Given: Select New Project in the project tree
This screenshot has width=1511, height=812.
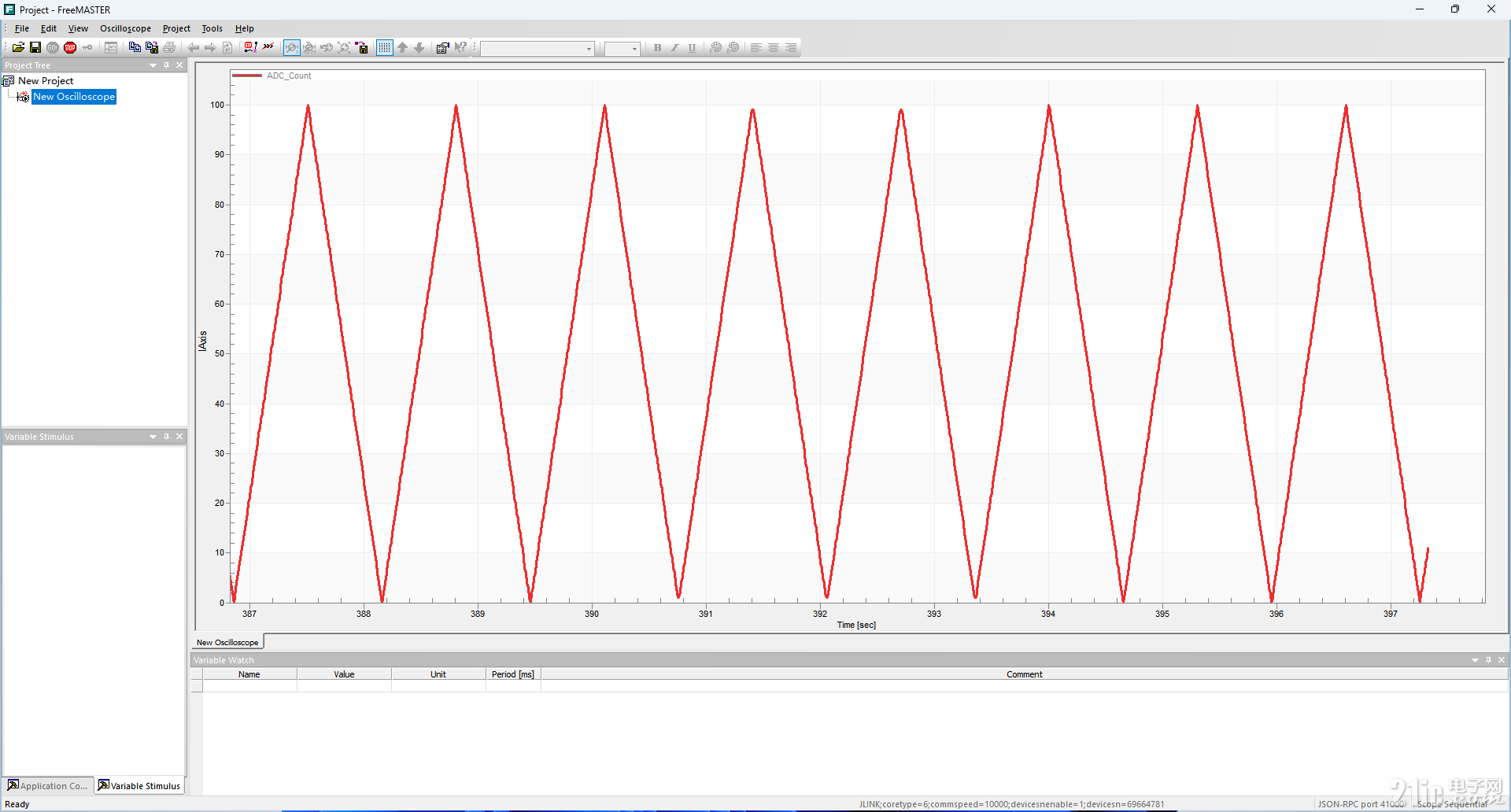Looking at the screenshot, I should (46, 81).
